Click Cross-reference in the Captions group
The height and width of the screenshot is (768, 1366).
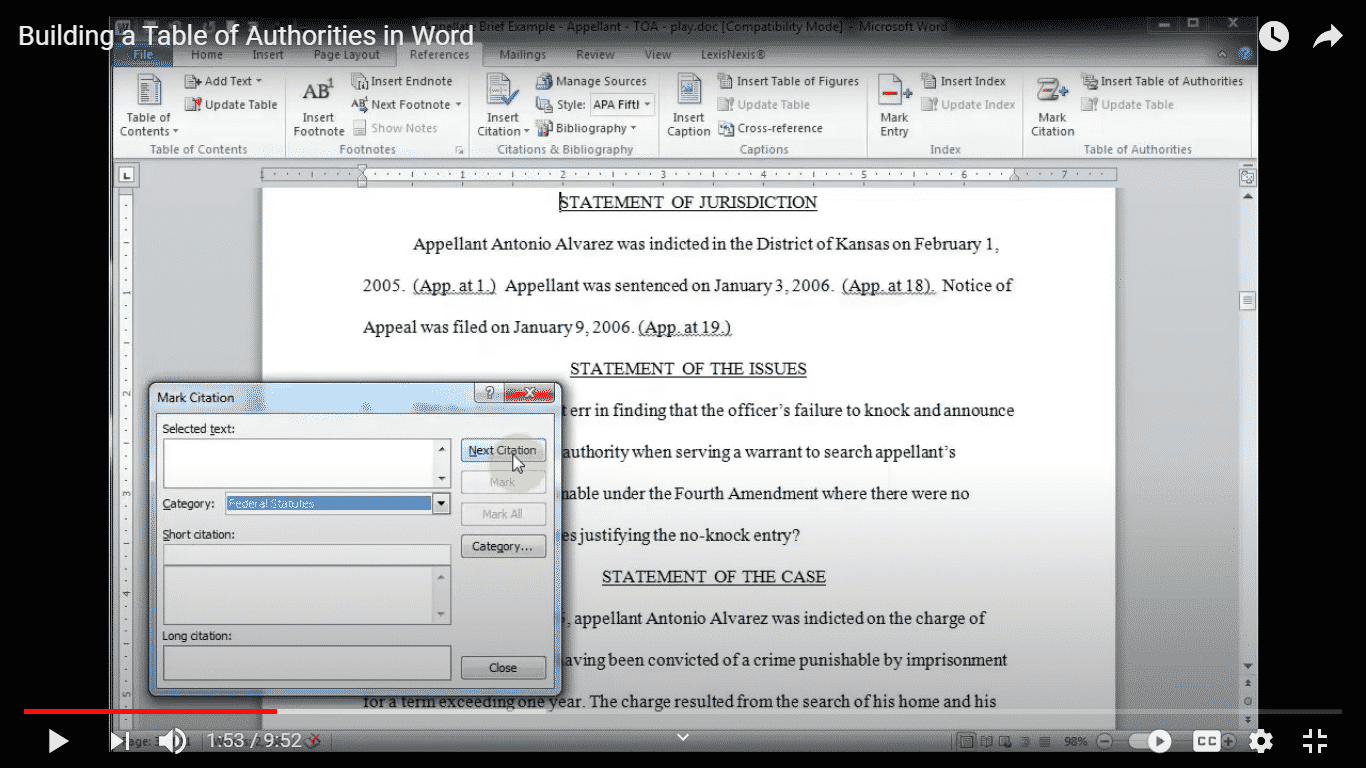pos(770,128)
